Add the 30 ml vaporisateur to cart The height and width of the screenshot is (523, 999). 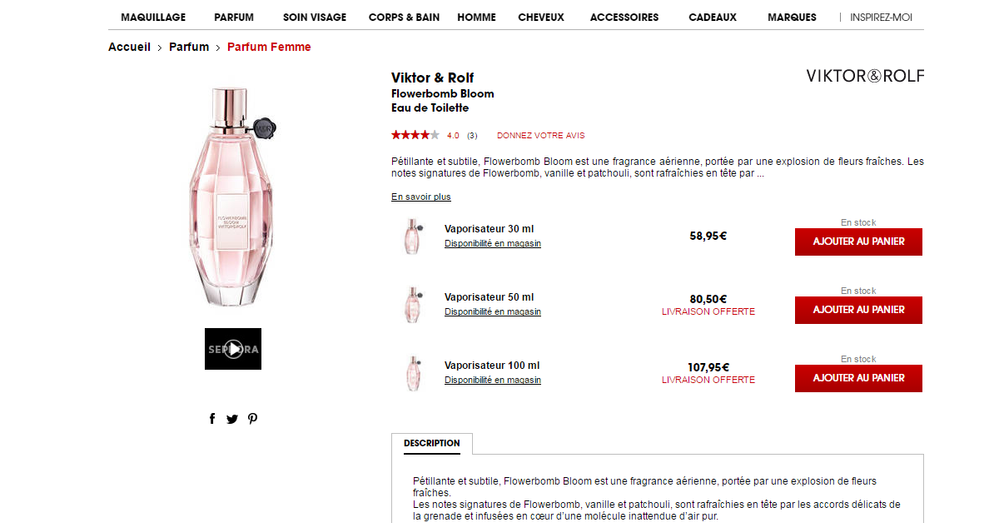pos(858,242)
